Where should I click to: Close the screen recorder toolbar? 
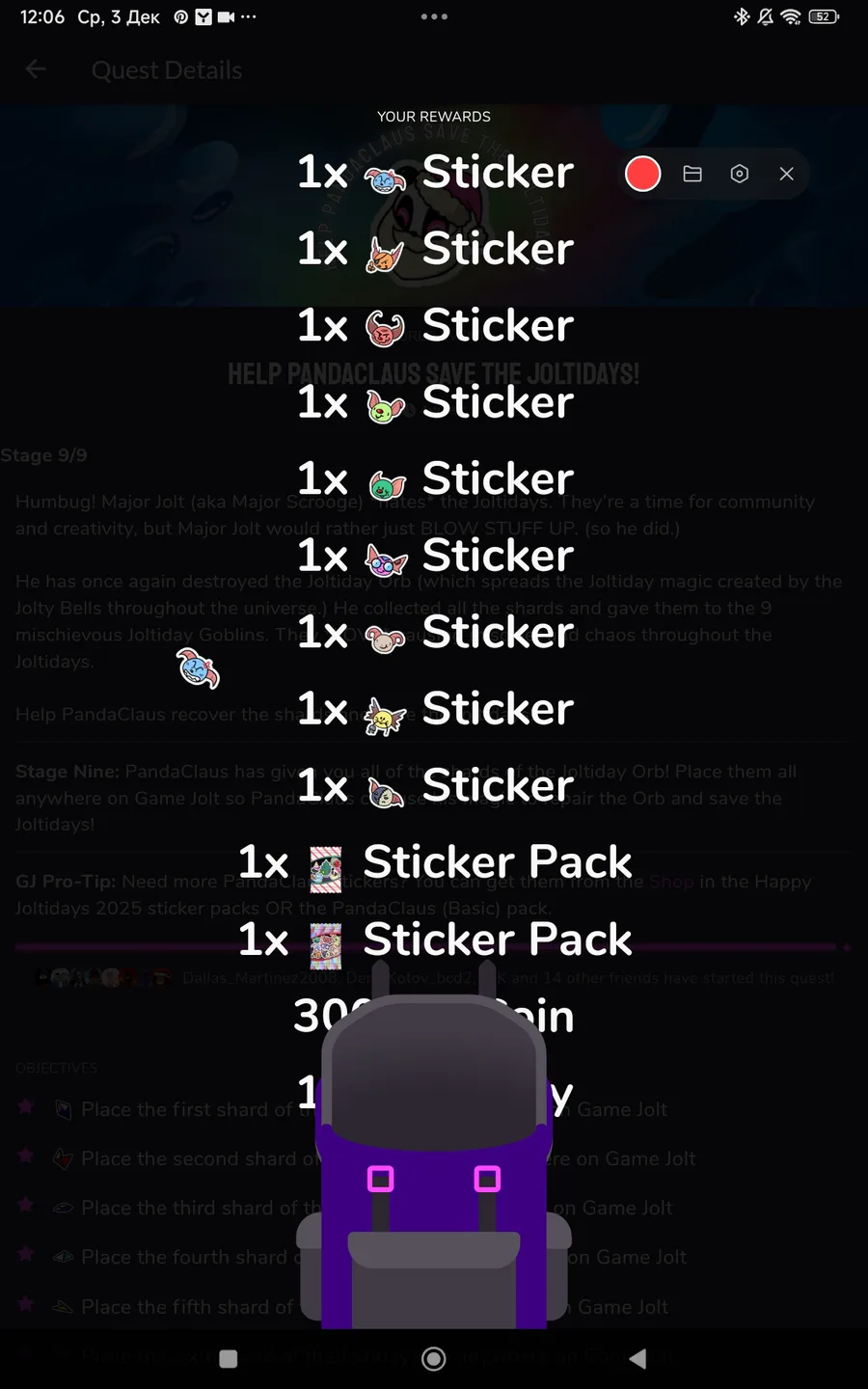click(787, 174)
